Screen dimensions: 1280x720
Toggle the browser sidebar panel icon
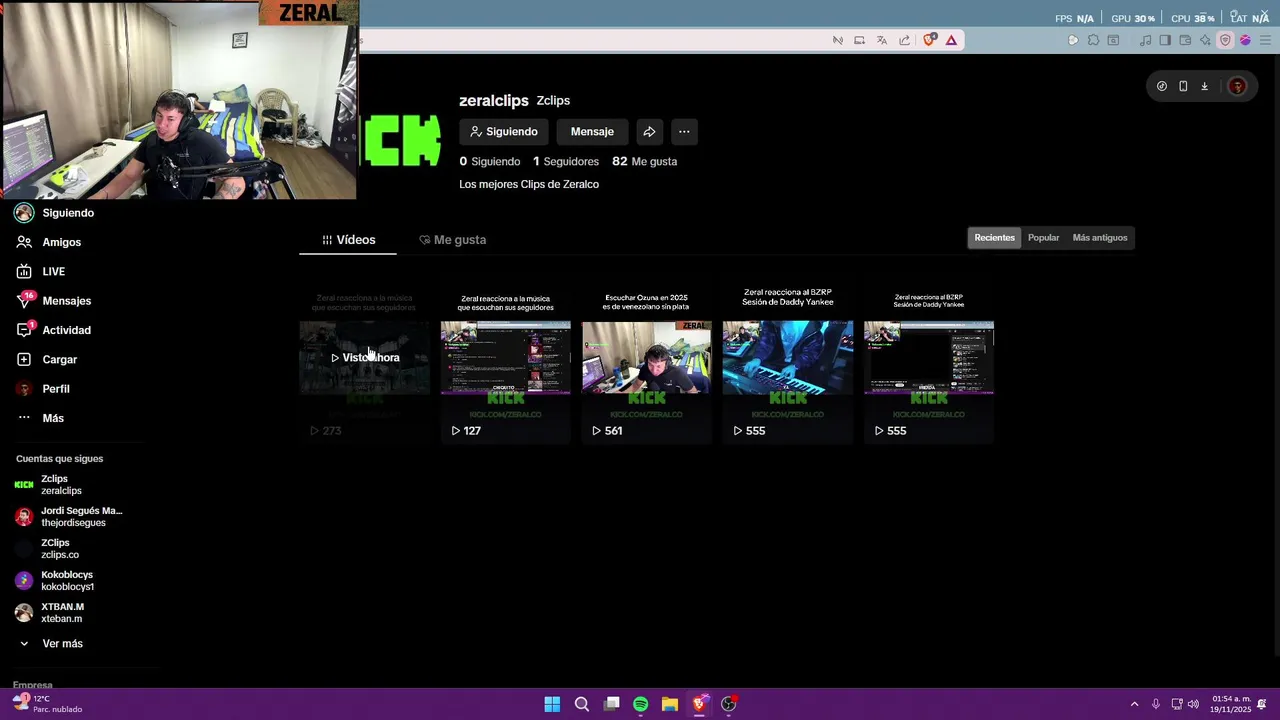coord(1165,40)
